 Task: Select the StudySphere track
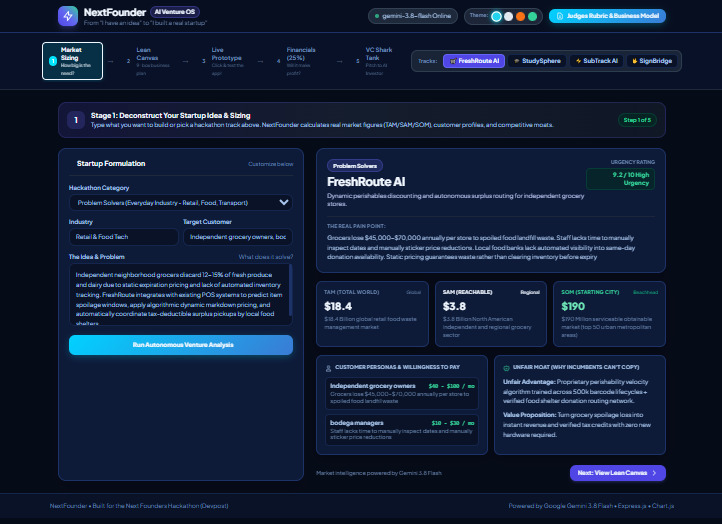coord(537,61)
